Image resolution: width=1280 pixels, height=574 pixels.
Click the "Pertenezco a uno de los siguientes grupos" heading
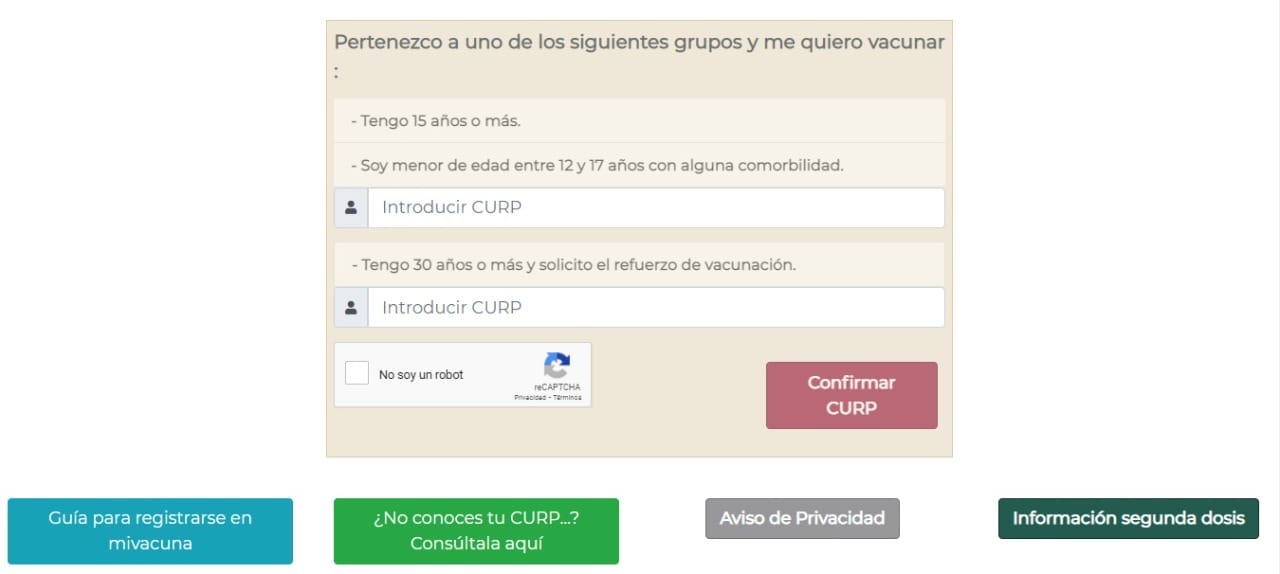pyautogui.click(x=639, y=43)
